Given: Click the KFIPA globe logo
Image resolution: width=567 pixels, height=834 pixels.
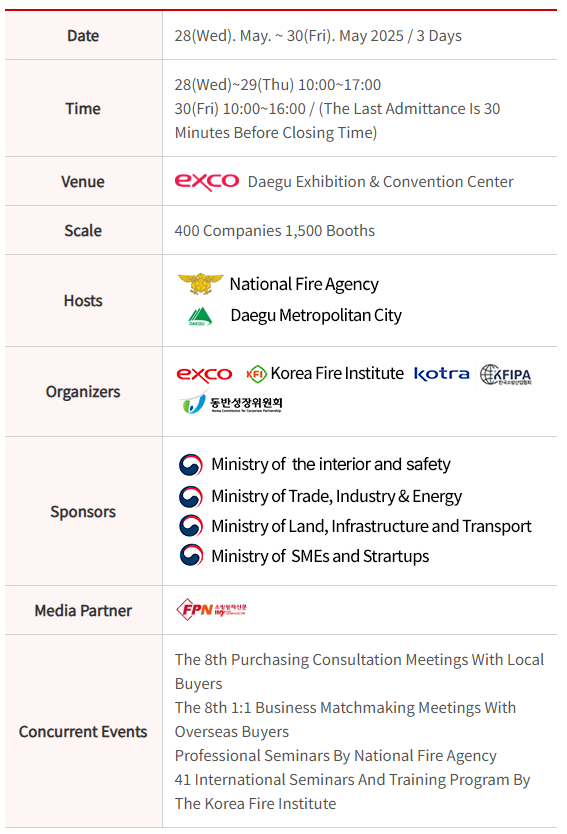Looking at the screenshot, I should pyautogui.click(x=505, y=374).
